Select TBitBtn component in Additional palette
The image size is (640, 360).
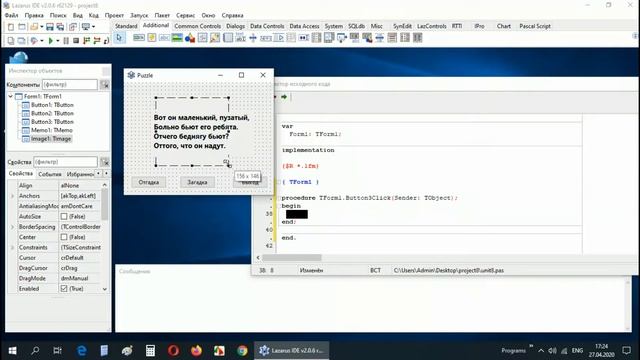[x=139, y=38]
